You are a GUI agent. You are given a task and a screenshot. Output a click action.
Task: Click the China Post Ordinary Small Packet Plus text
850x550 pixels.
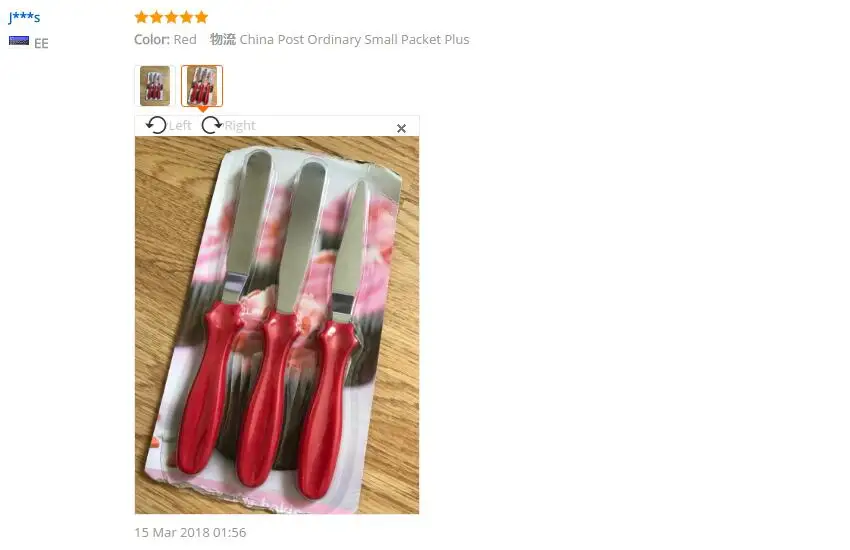click(x=355, y=40)
